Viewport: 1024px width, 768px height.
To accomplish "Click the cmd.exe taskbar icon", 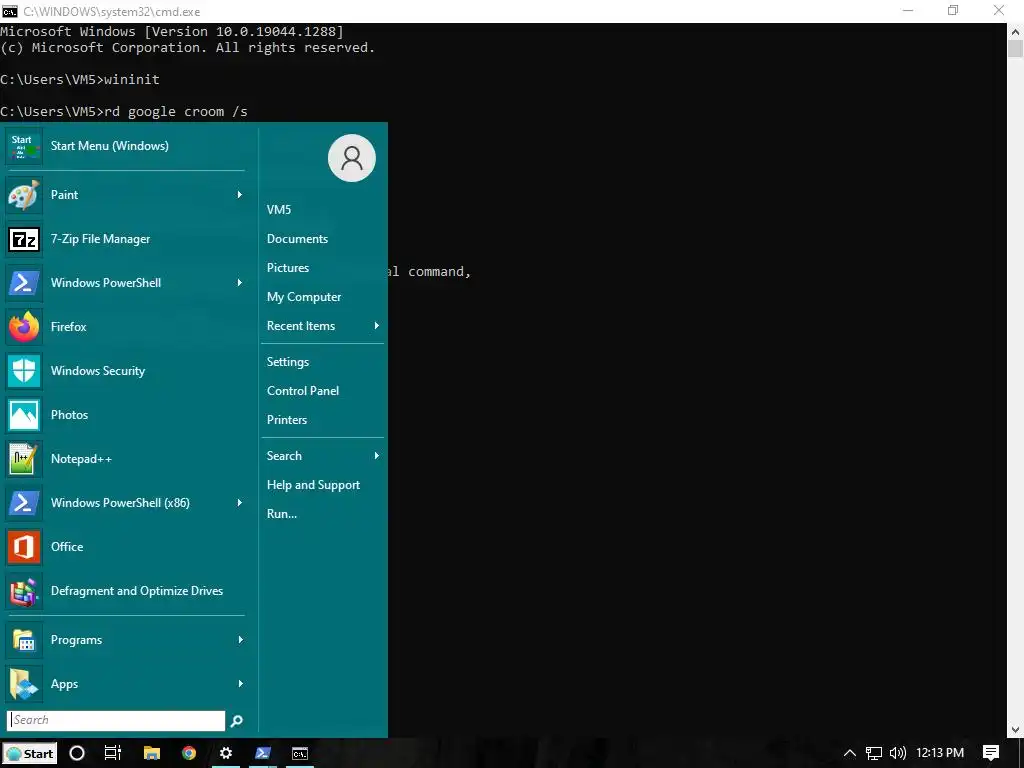I will (x=300, y=753).
